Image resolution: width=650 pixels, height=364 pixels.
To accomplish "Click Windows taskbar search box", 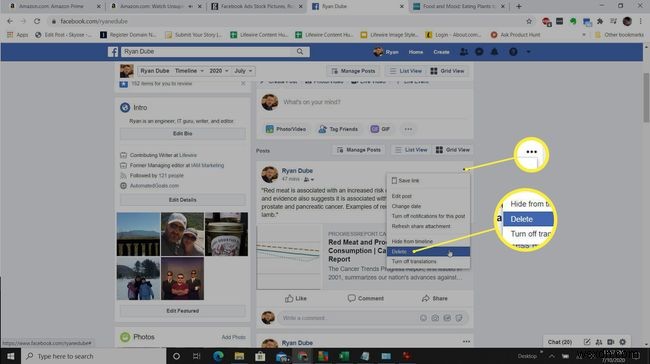I will (93, 356).
